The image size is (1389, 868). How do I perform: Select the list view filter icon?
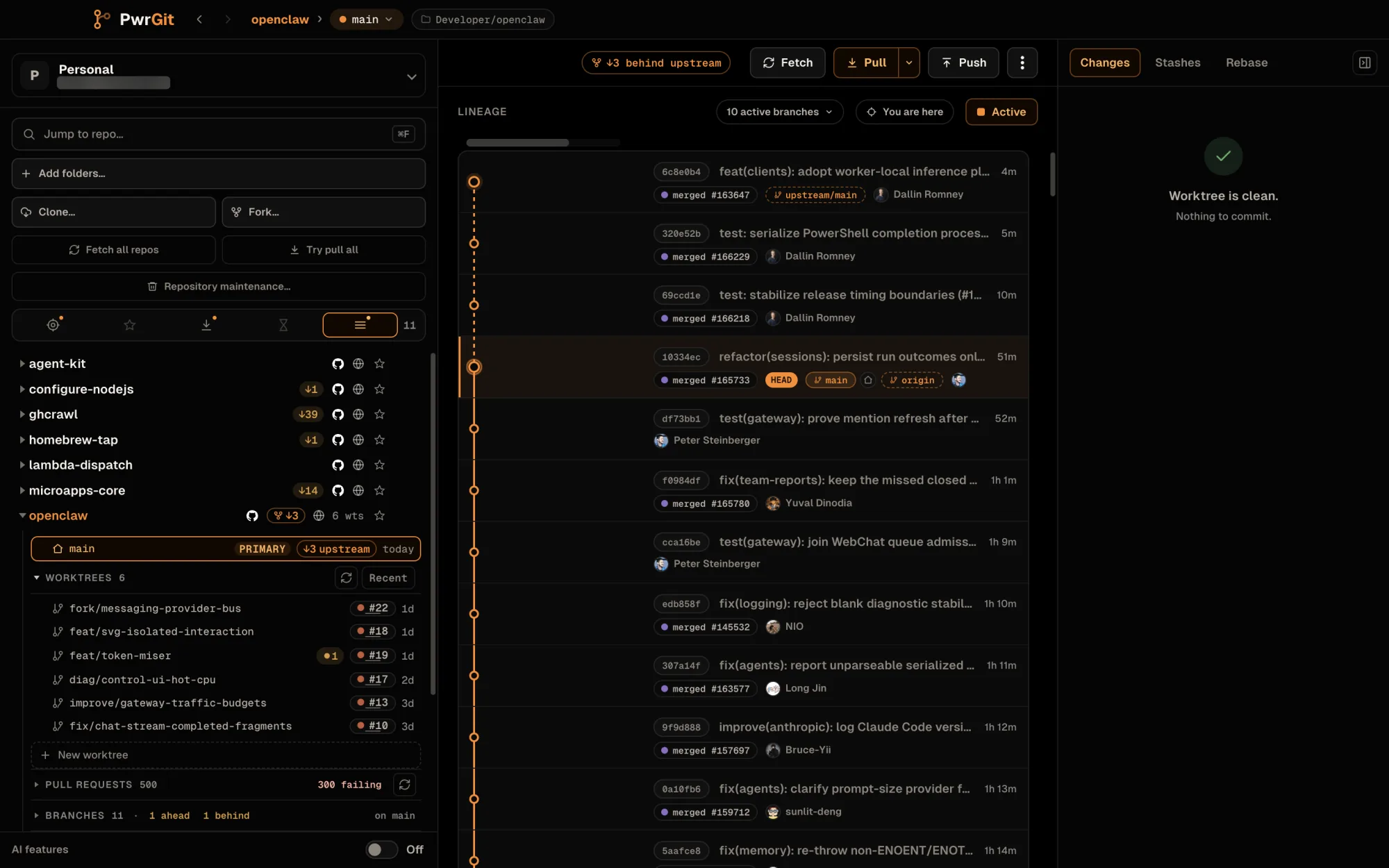(x=360, y=325)
